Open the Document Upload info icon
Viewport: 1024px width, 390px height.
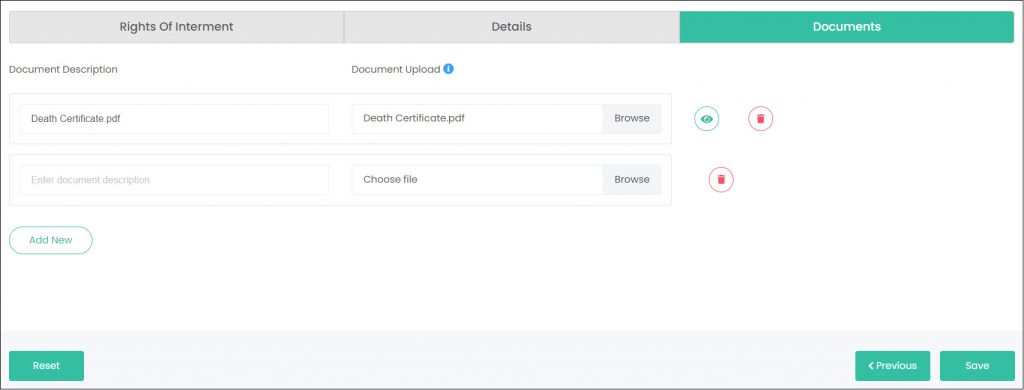pyautogui.click(x=448, y=69)
